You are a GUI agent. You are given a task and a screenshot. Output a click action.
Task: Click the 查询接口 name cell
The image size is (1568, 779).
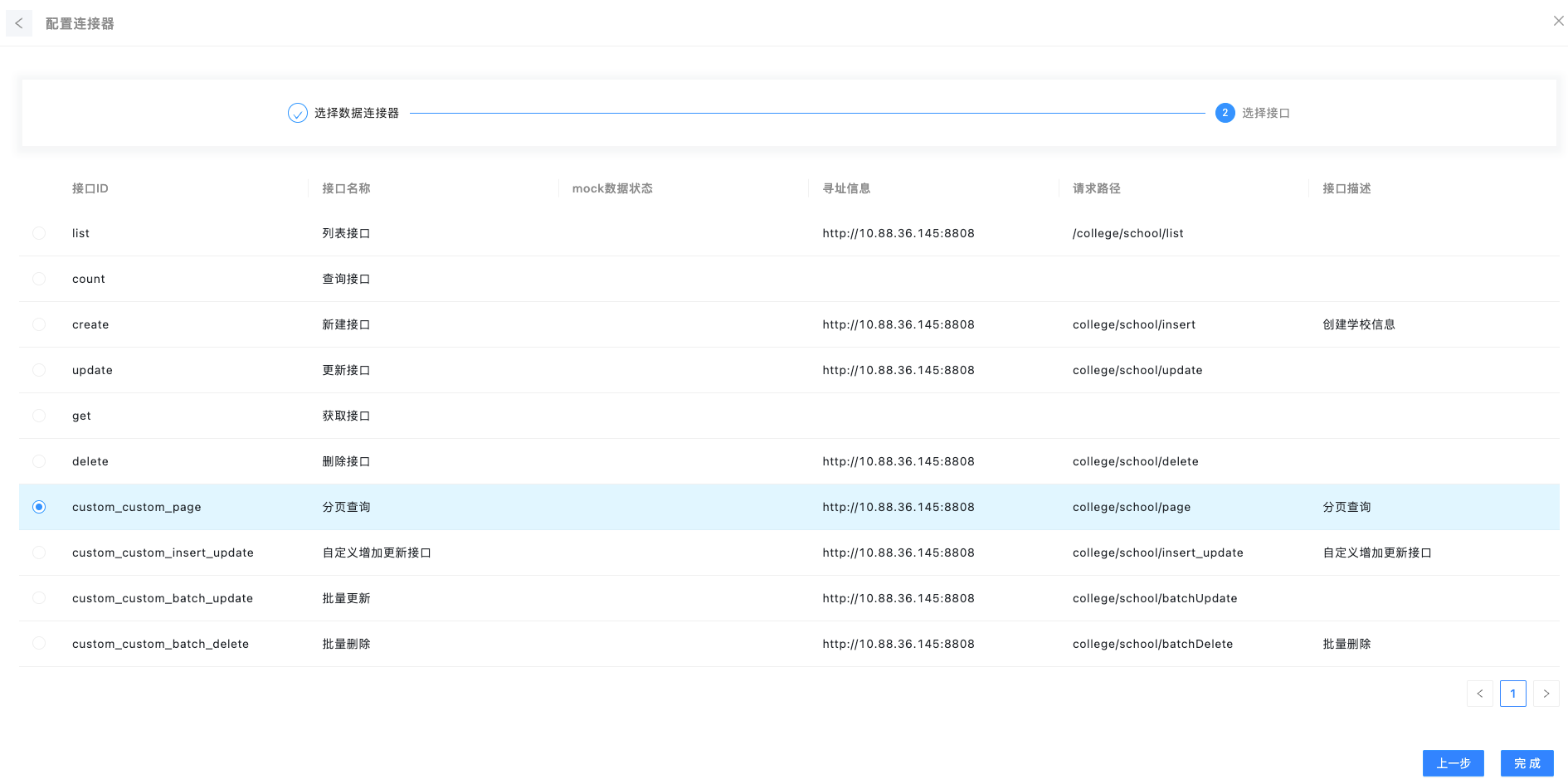[346, 279]
